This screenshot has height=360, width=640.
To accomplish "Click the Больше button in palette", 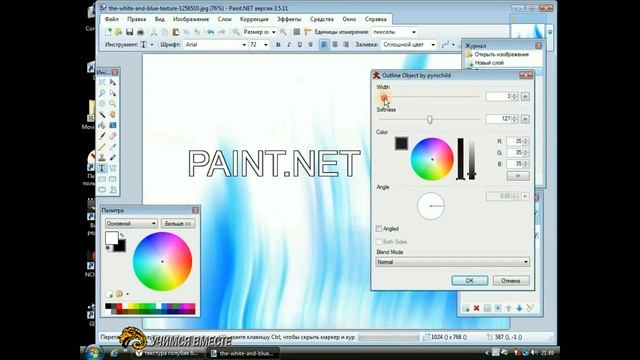I will [x=178, y=223].
